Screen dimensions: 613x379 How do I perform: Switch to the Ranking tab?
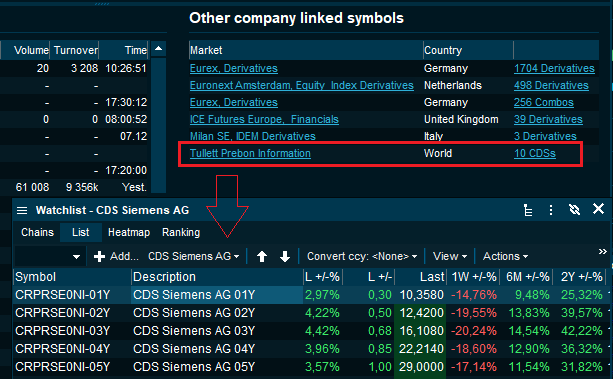(x=181, y=232)
